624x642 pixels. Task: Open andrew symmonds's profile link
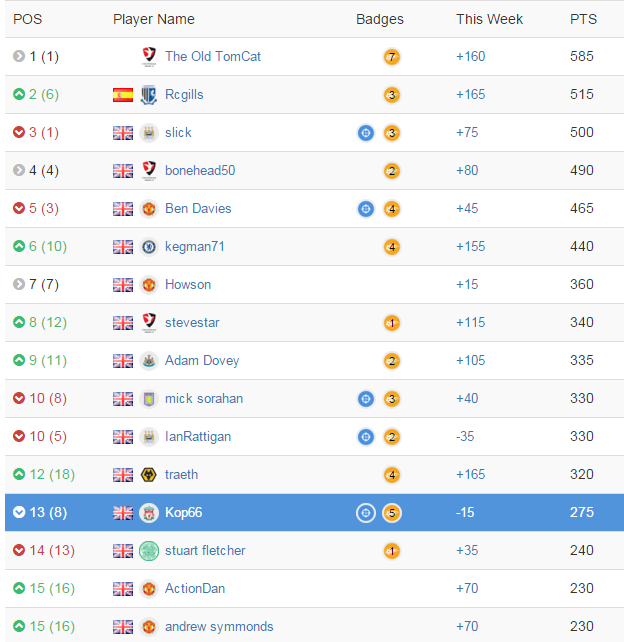[x=219, y=626]
